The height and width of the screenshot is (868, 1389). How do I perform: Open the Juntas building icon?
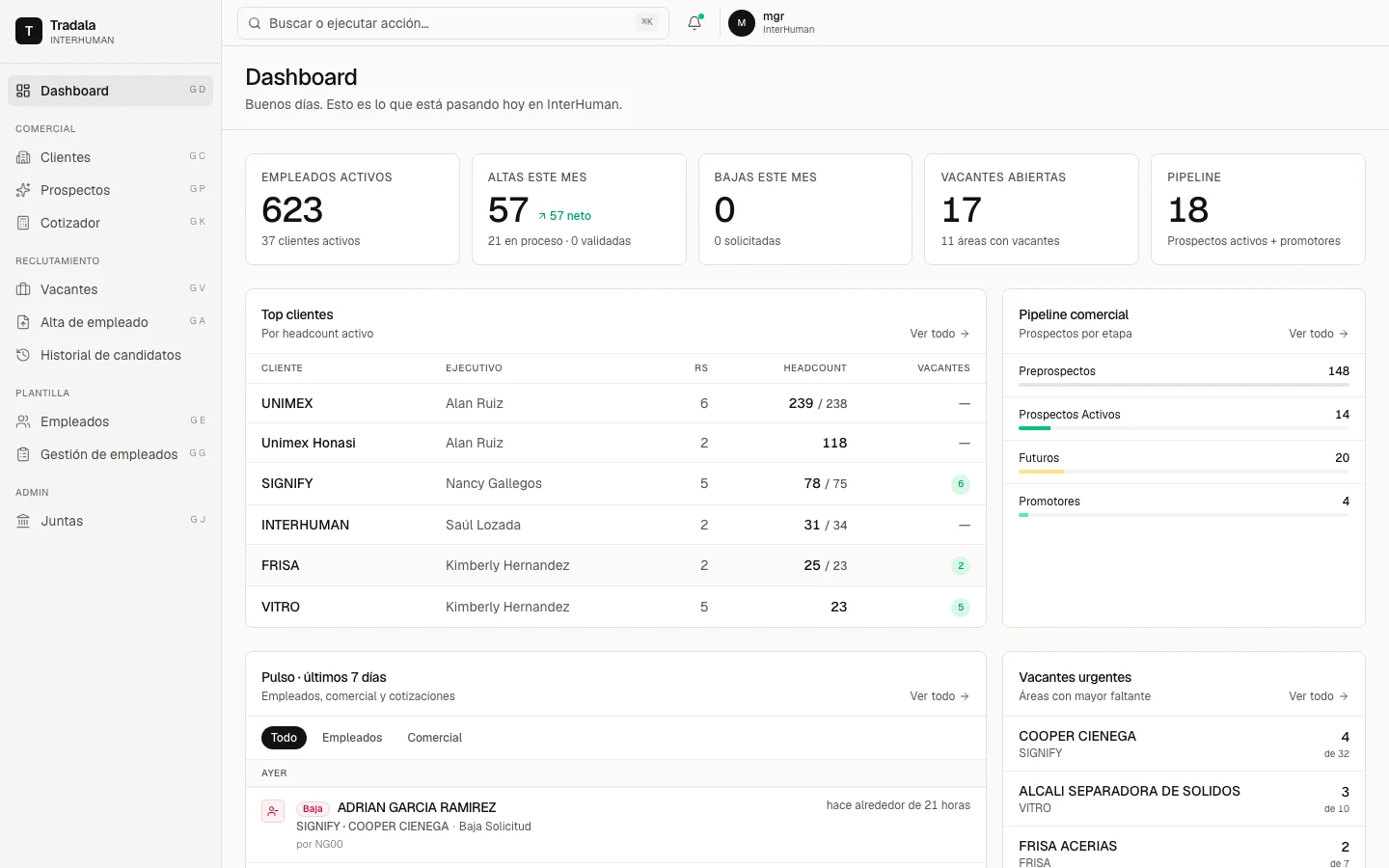(x=23, y=521)
